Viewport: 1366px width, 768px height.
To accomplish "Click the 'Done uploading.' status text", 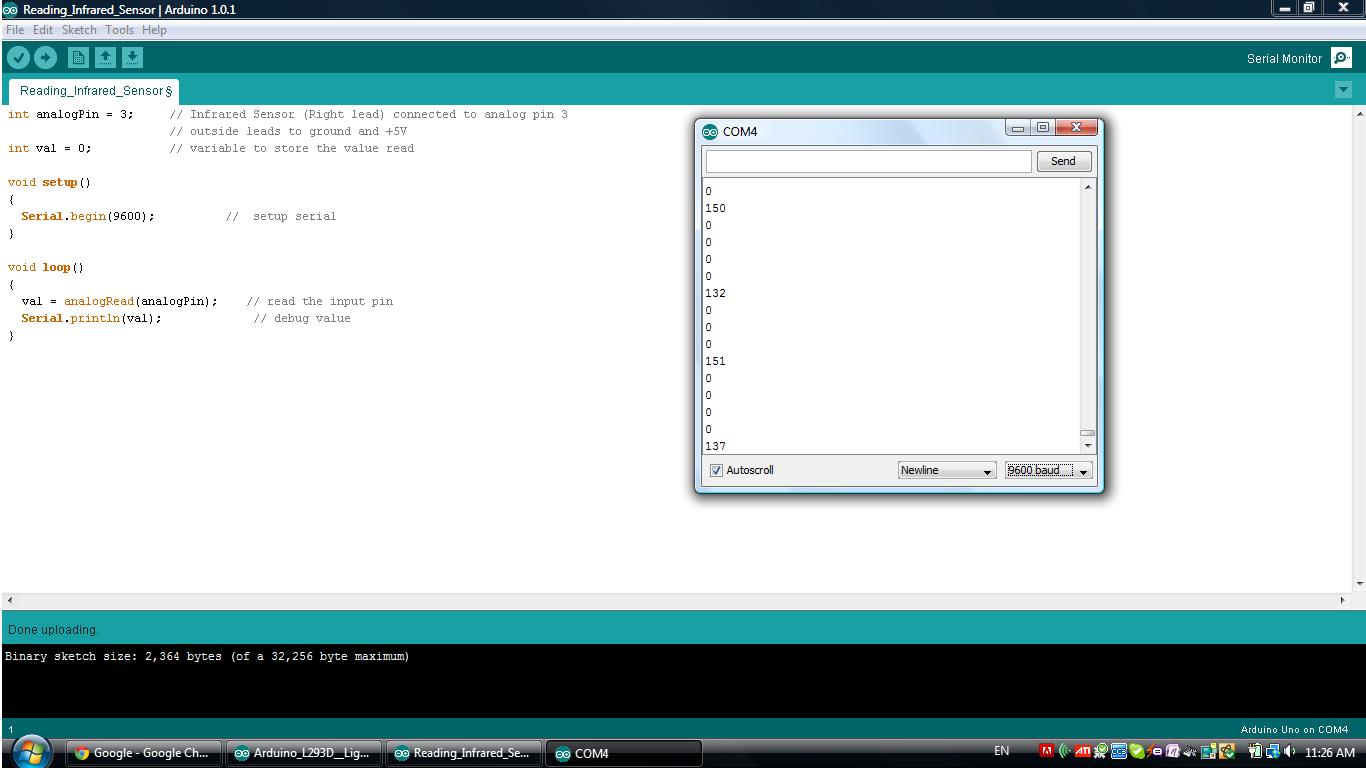I will point(53,630).
